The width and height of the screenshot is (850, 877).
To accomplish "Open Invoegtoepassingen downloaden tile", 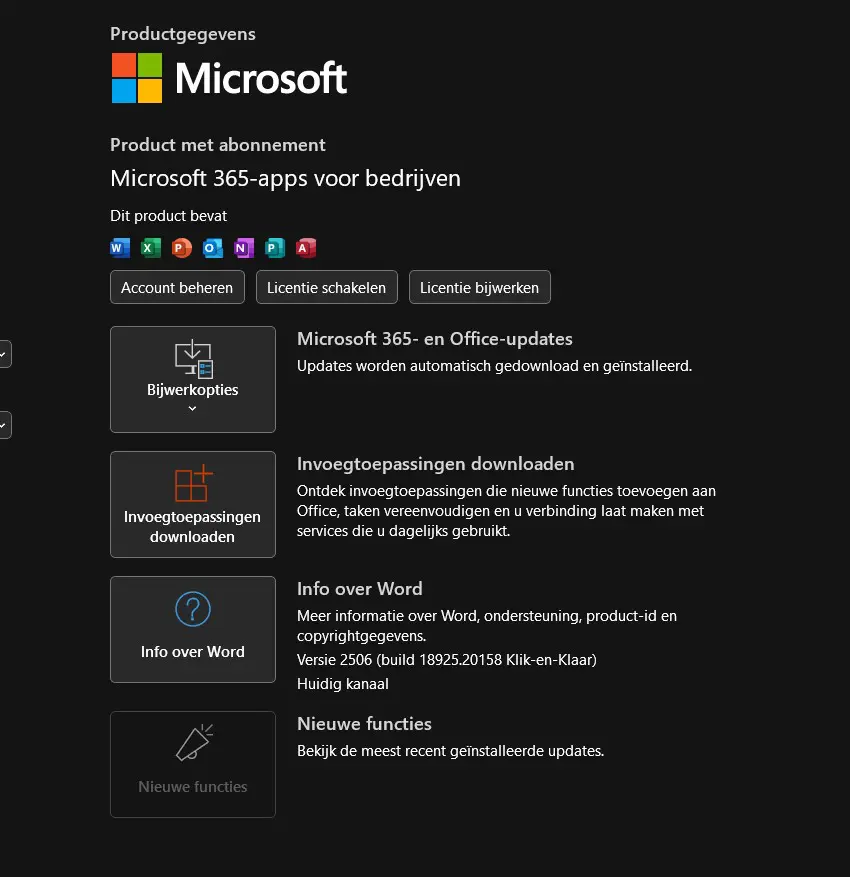I will coord(193,504).
